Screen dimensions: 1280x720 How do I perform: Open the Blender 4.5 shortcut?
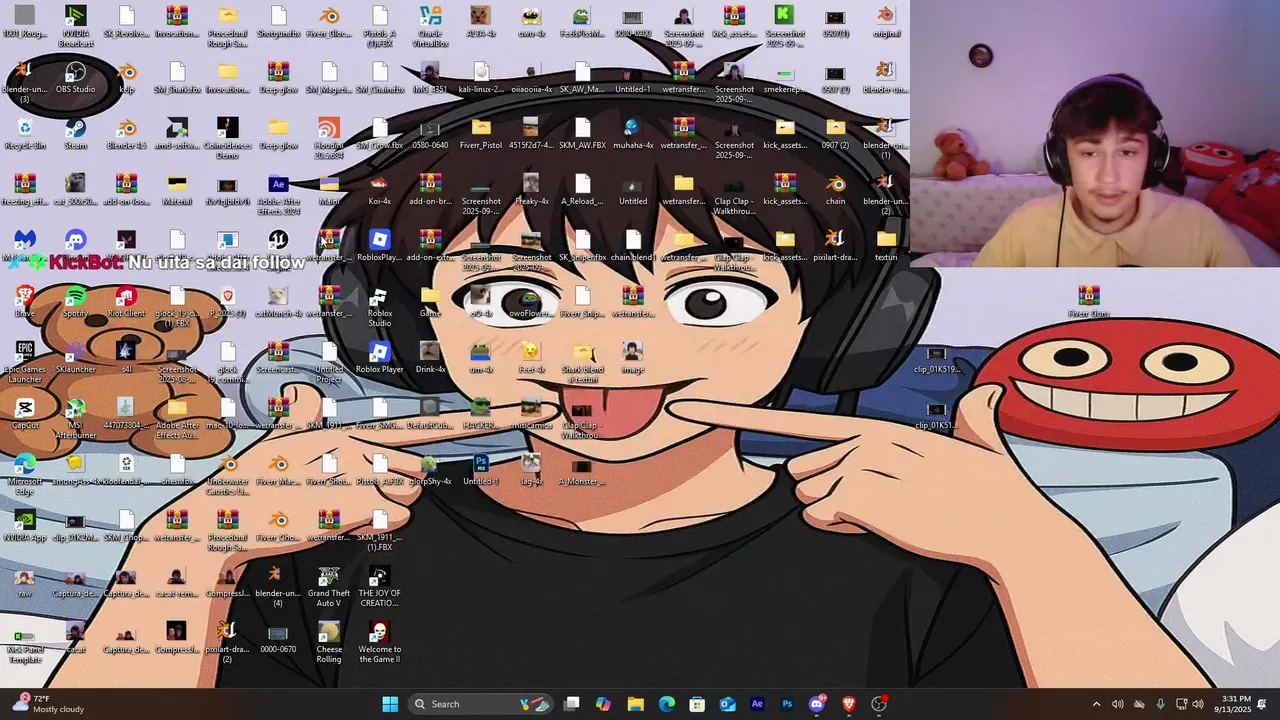[x=126, y=133]
